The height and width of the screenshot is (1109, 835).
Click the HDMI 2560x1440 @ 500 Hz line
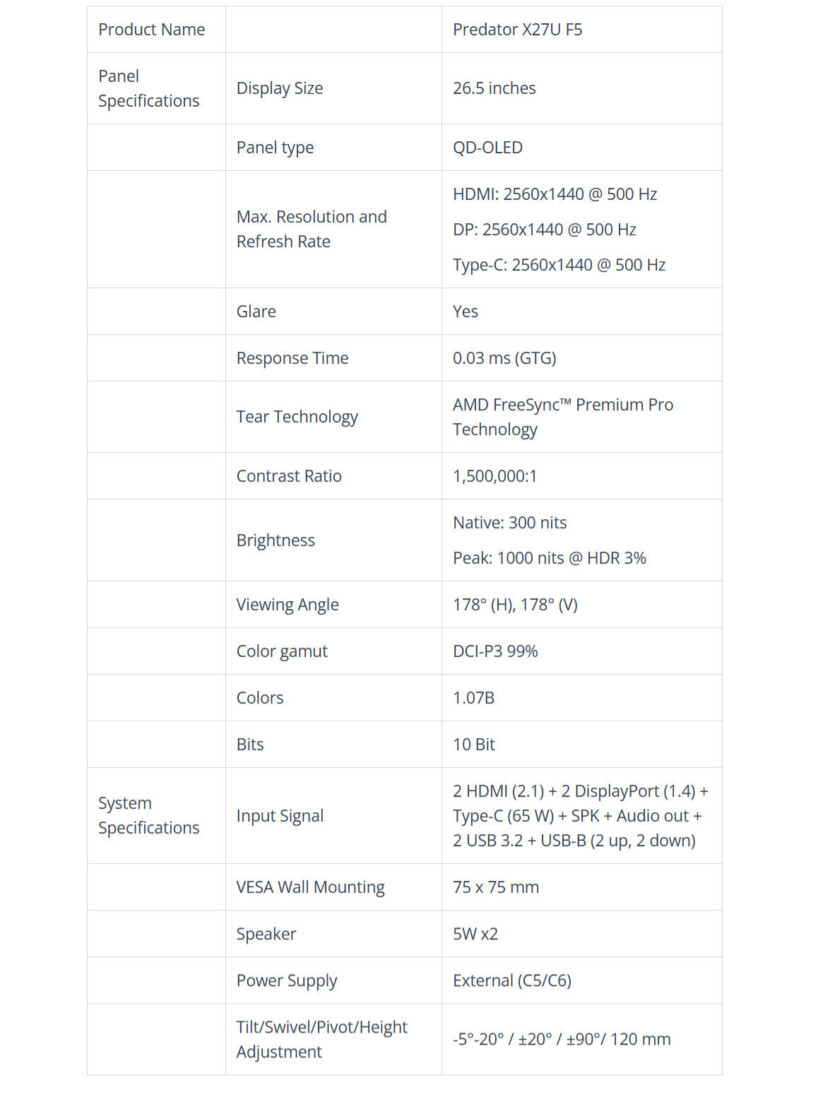coord(554,194)
